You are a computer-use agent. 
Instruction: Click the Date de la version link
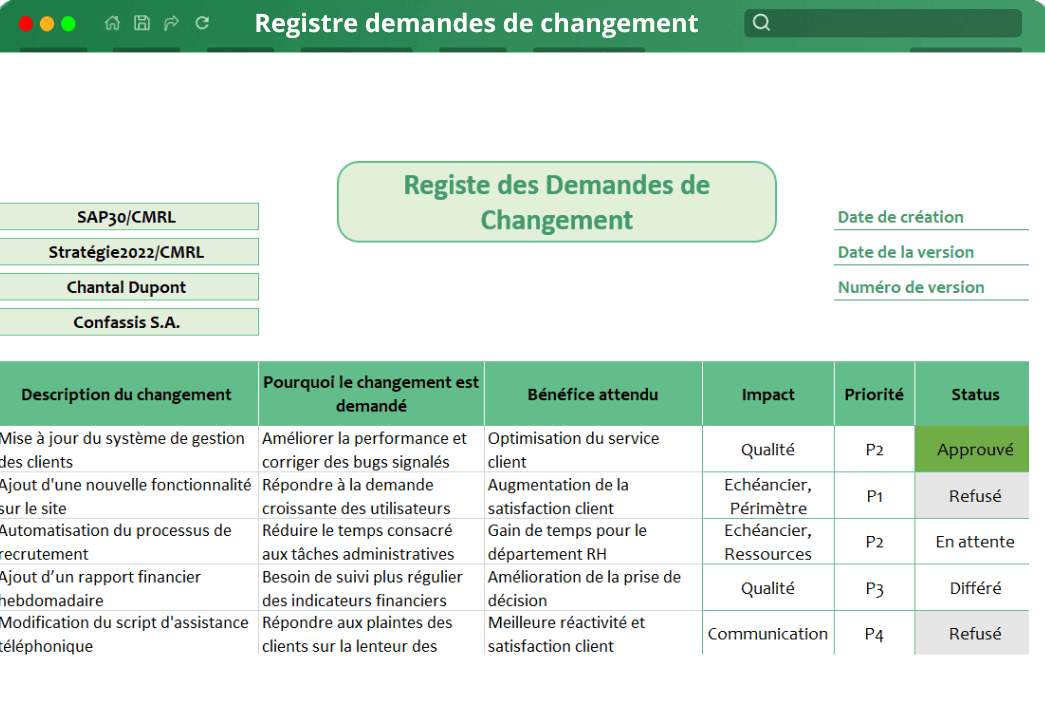pyautogui.click(x=900, y=253)
